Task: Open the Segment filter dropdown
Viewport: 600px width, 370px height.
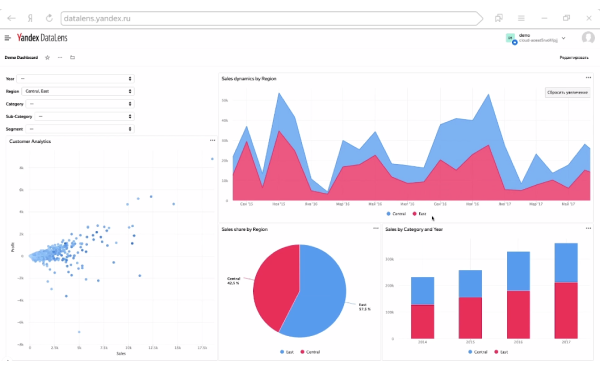Action: [x=80, y=129]
